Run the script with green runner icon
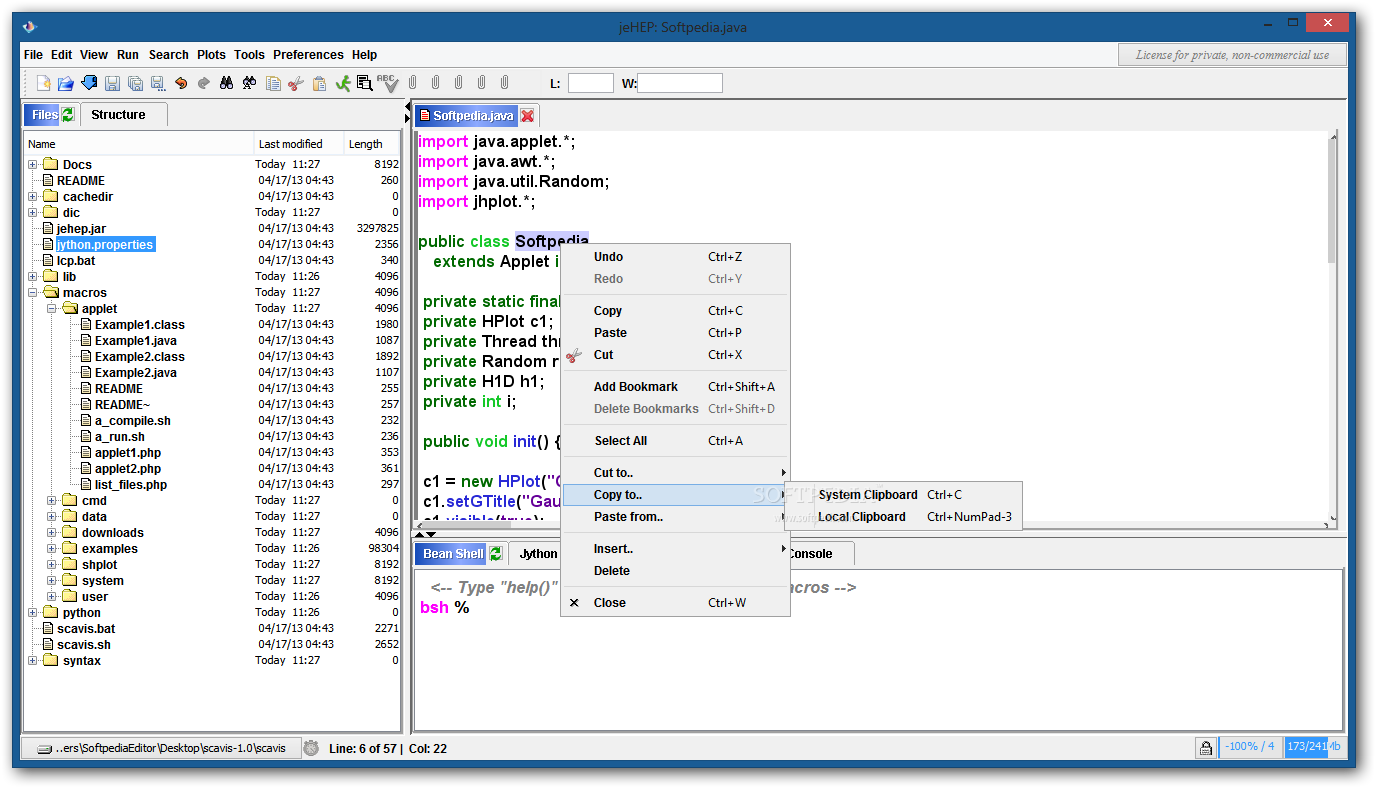 [x=342, y=83]
